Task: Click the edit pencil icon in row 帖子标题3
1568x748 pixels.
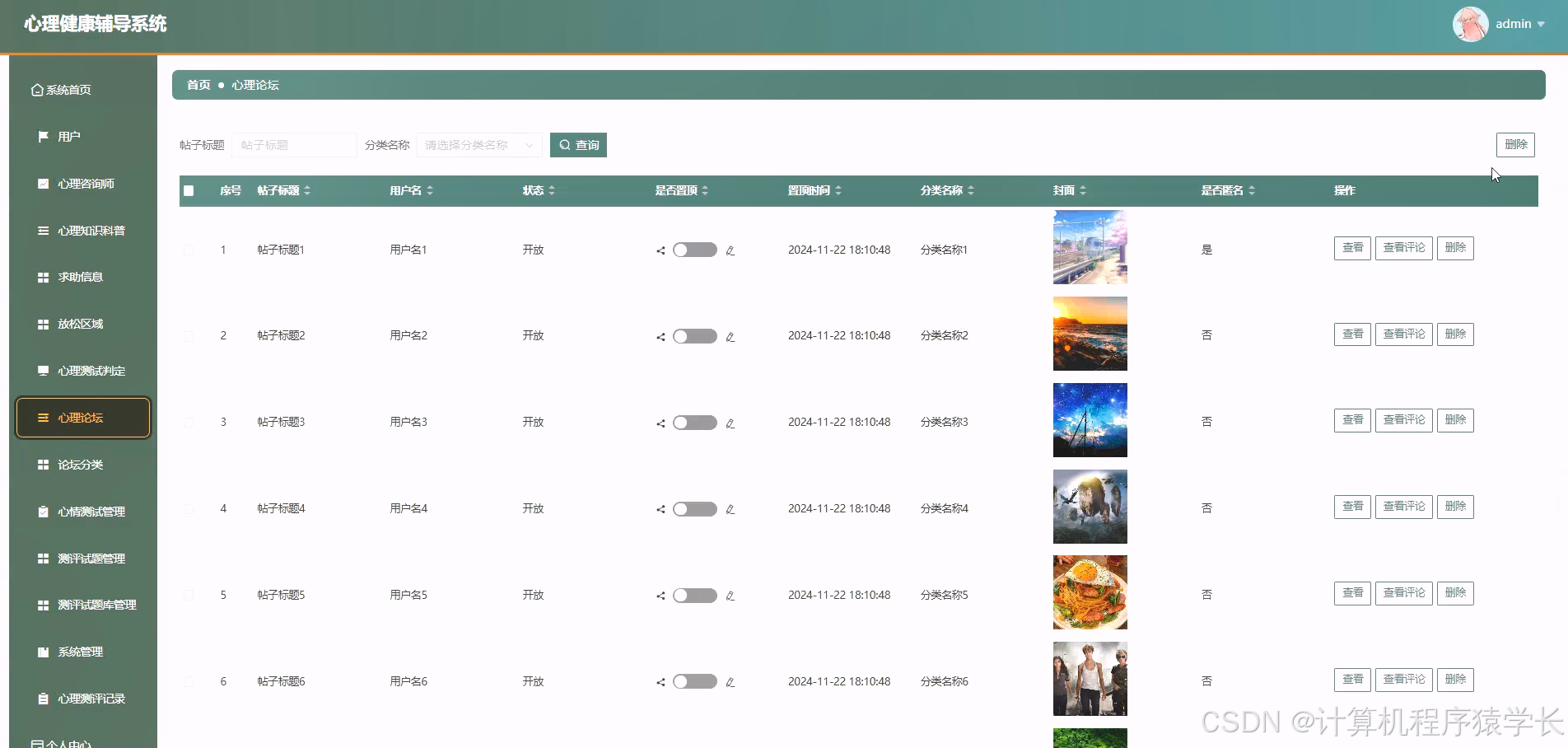Action: click(x=730, y=423)
